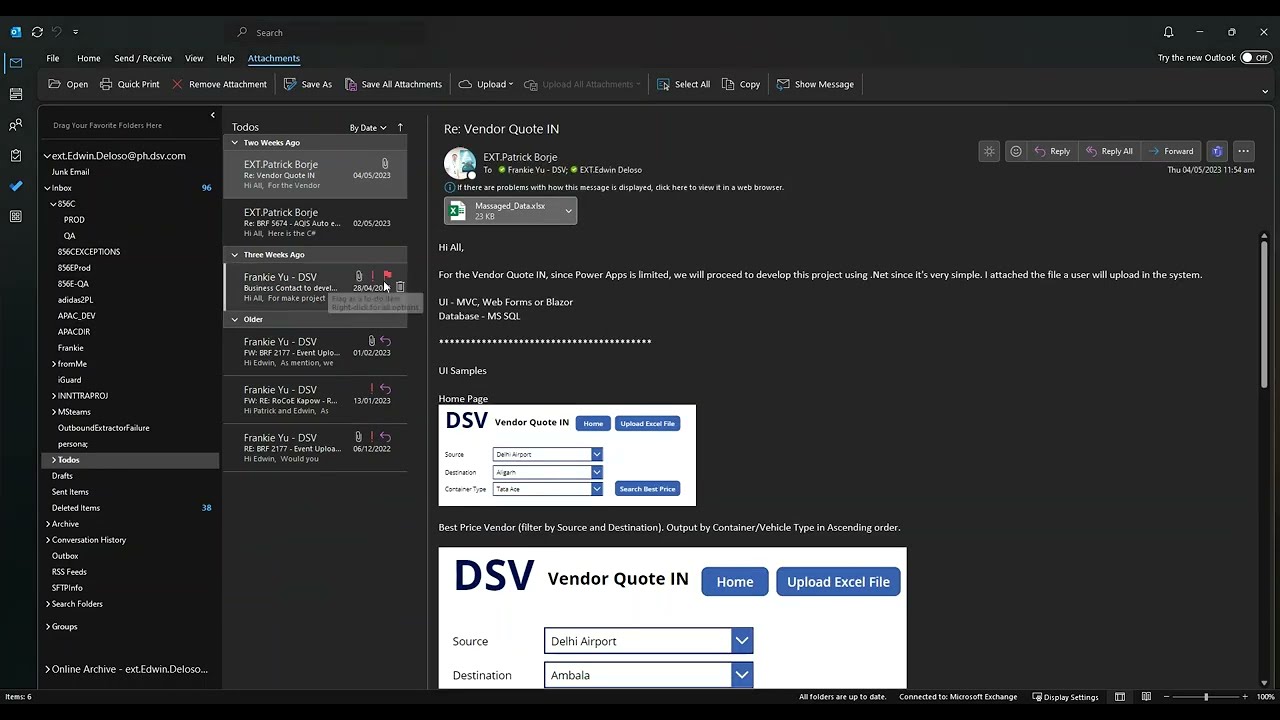Toggle the dark mode sun icon in message header

(x=989, y=151)
